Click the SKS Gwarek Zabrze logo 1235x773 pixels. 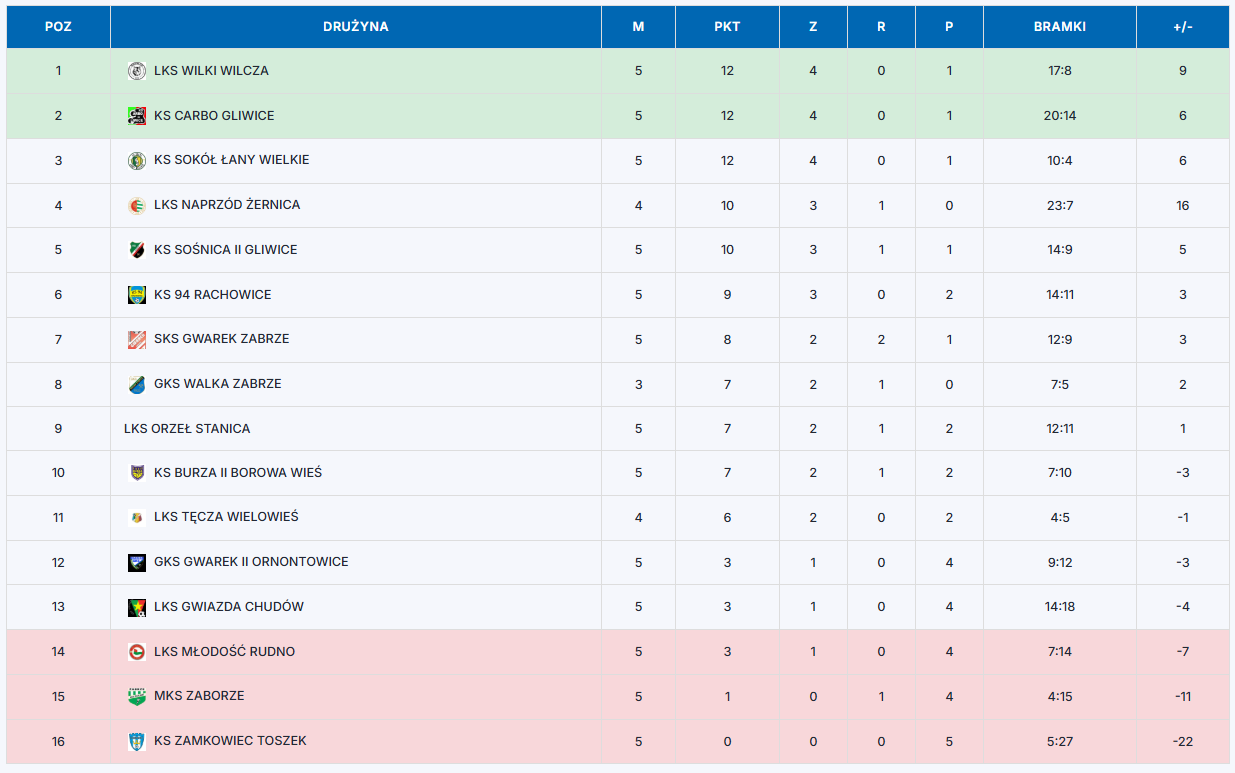point(137,339)
